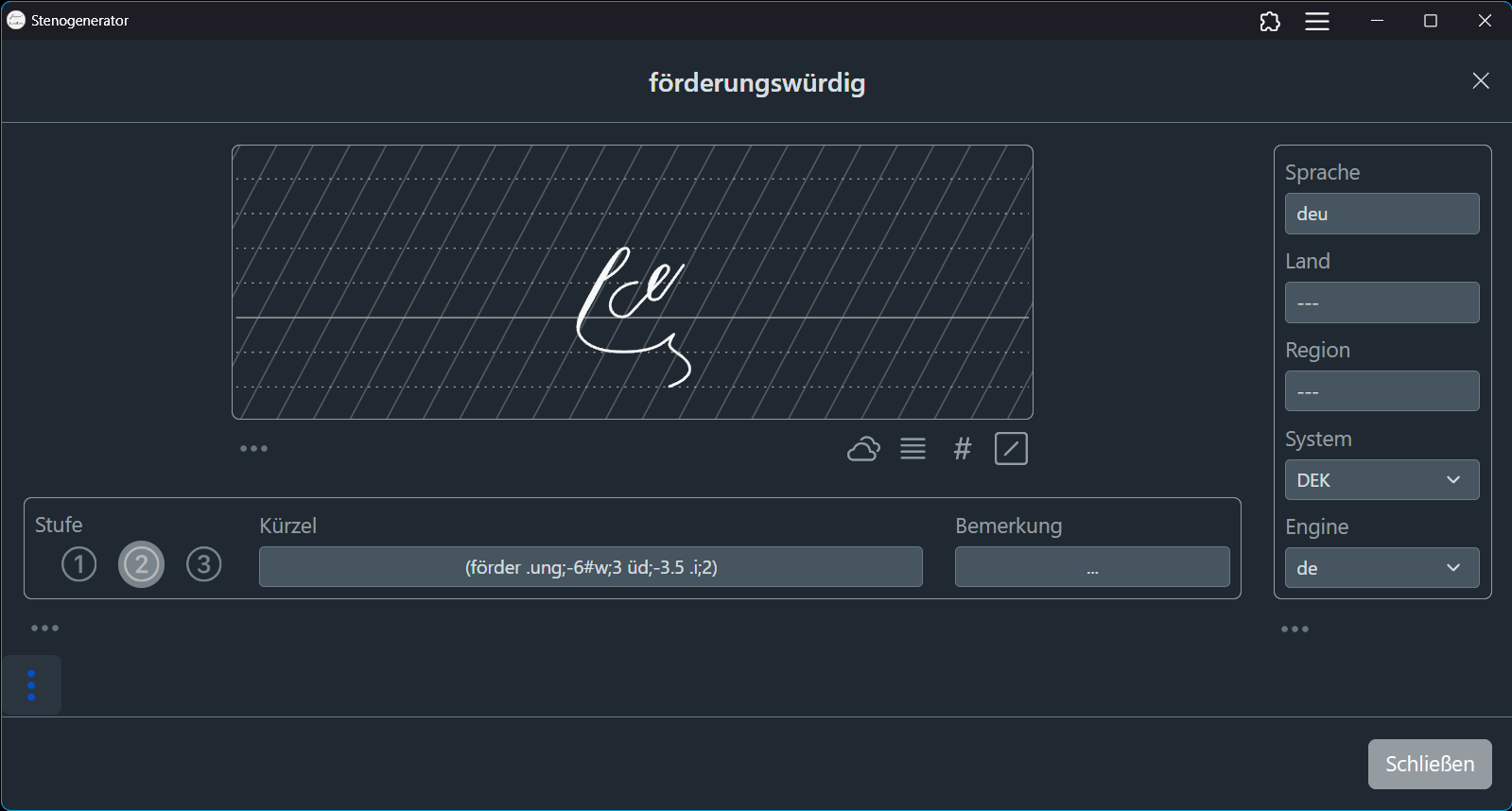The height and width of the screenshot is (811, 1512).
Task: Select Stufe level 1
Action: tap(79, 564)
